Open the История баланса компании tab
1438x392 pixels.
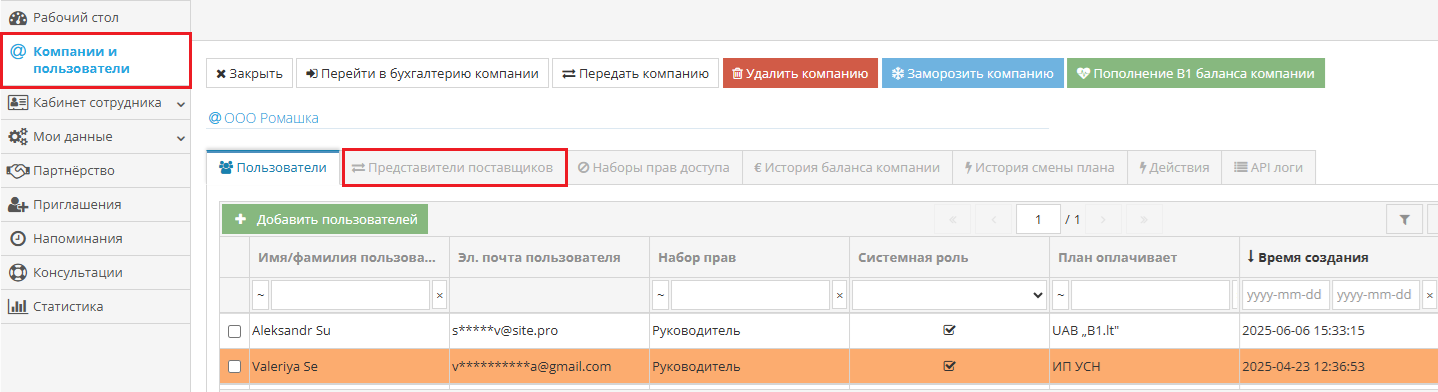847,168
